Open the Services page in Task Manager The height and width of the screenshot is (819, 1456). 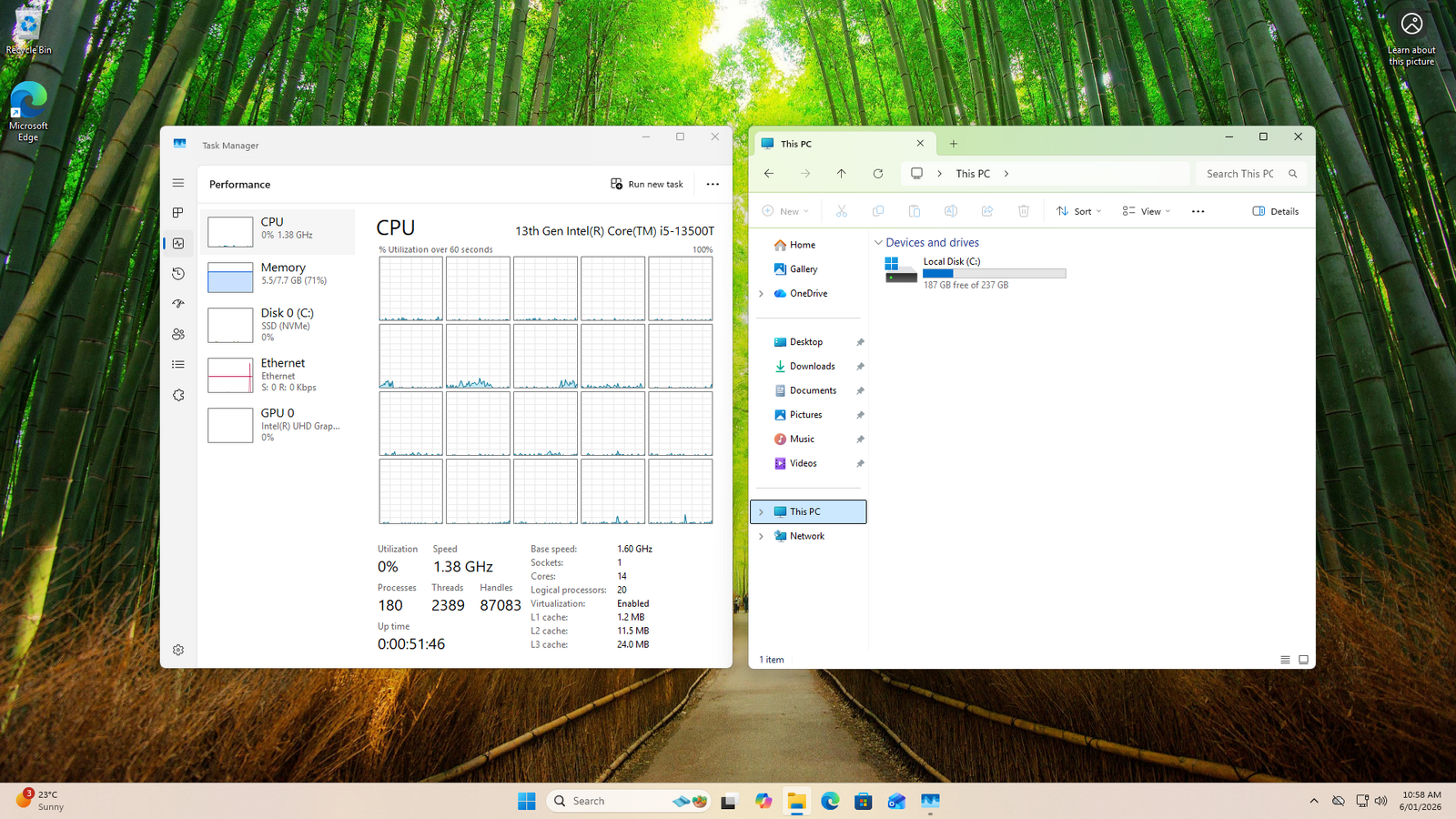click(178, 395)
